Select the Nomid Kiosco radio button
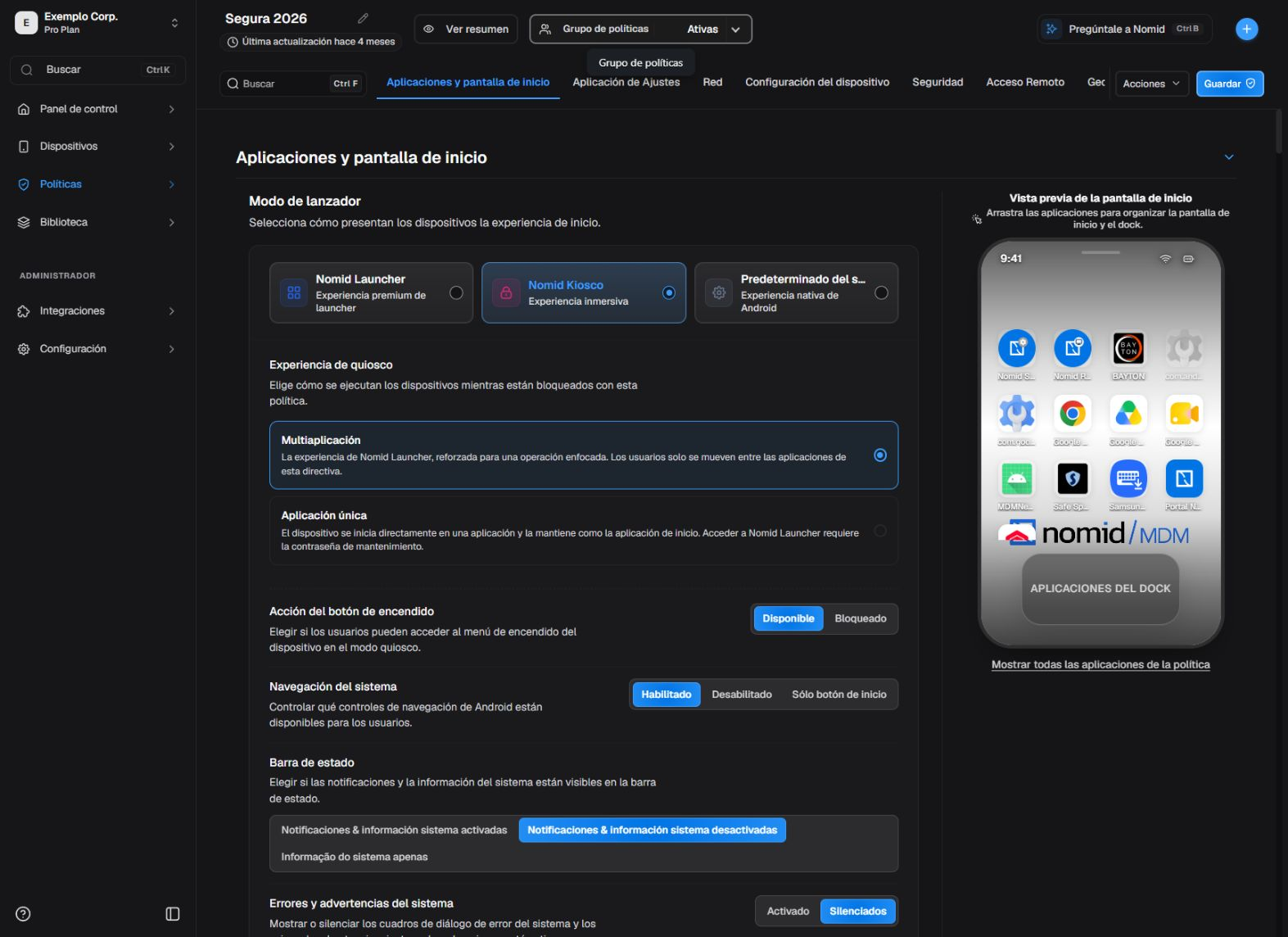The height and width of the screenshot is (937, 1288). 669,292
